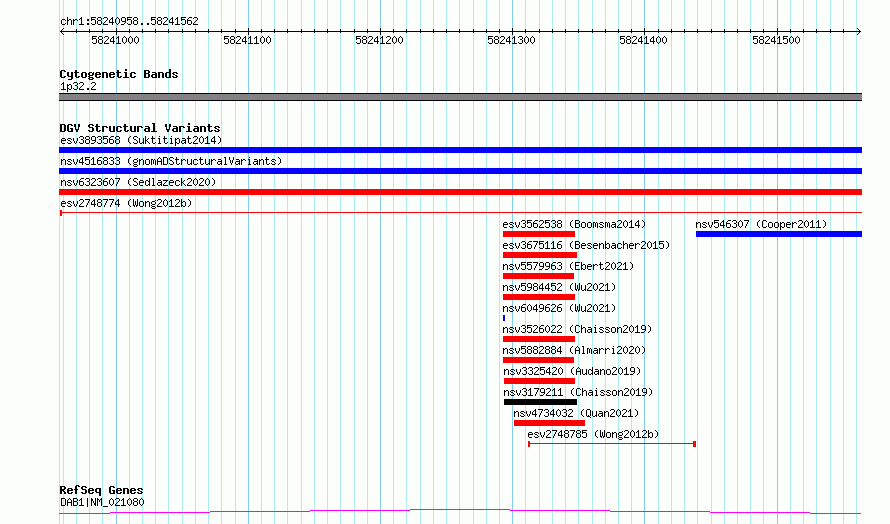Select the red bar under nsv5984452

pyautogui.click(x=539, y=297)
